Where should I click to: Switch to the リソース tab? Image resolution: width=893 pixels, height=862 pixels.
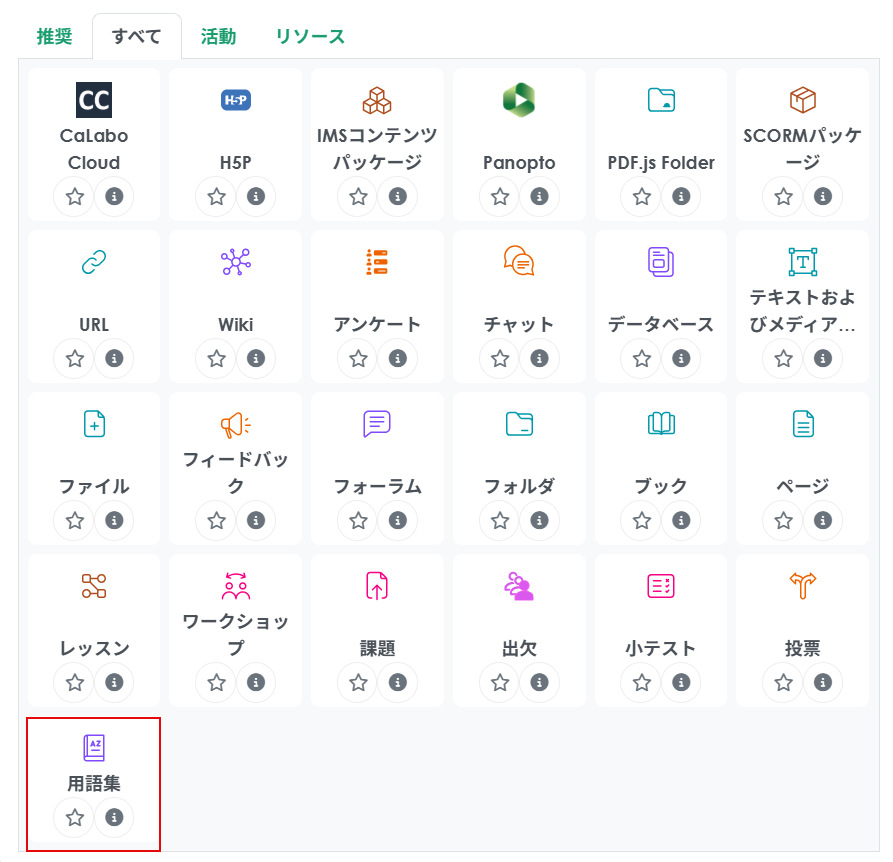click(310, 37)
